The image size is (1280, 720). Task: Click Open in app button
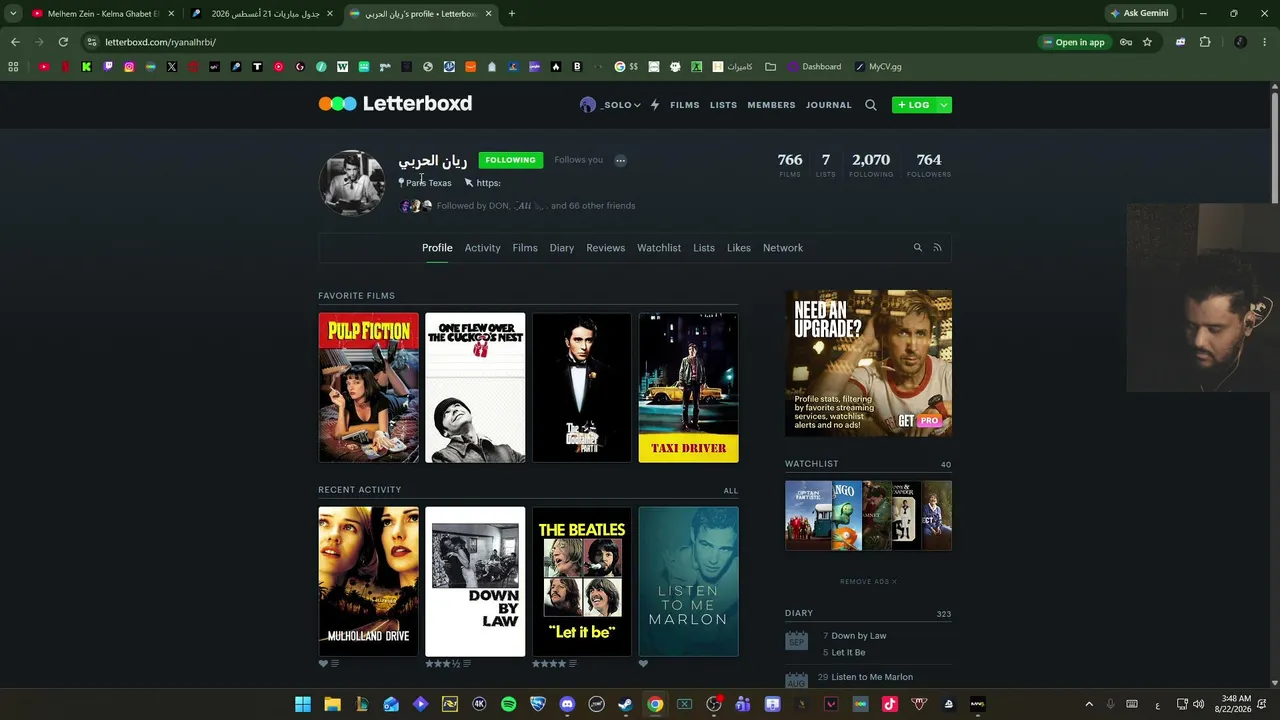pyautogui.click(x=1074, y=42)
